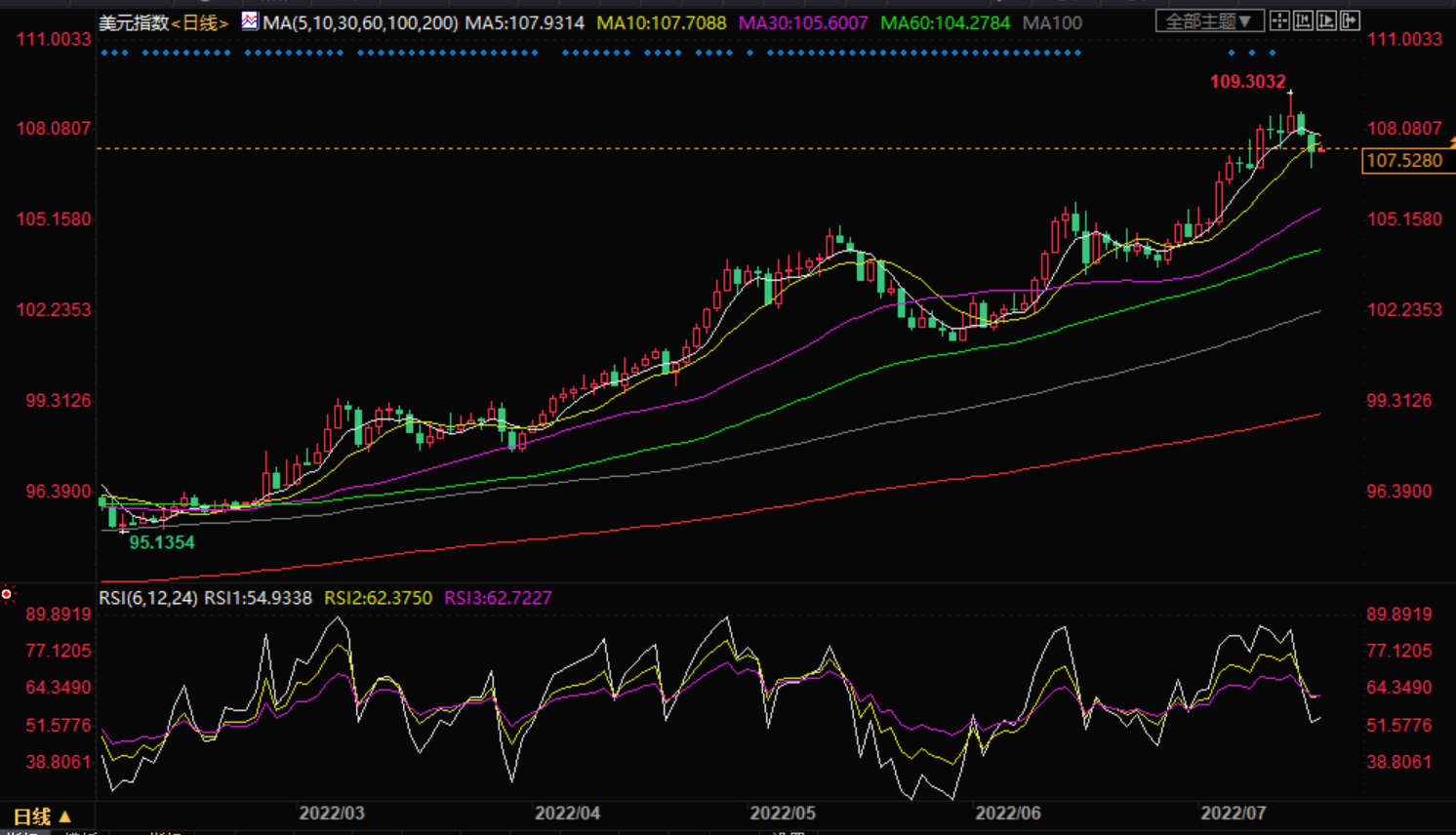Click the 2022/05 date on time axis
Image resolution: width=1456 pixels, height=835 pixels.
tap(783, 813)
